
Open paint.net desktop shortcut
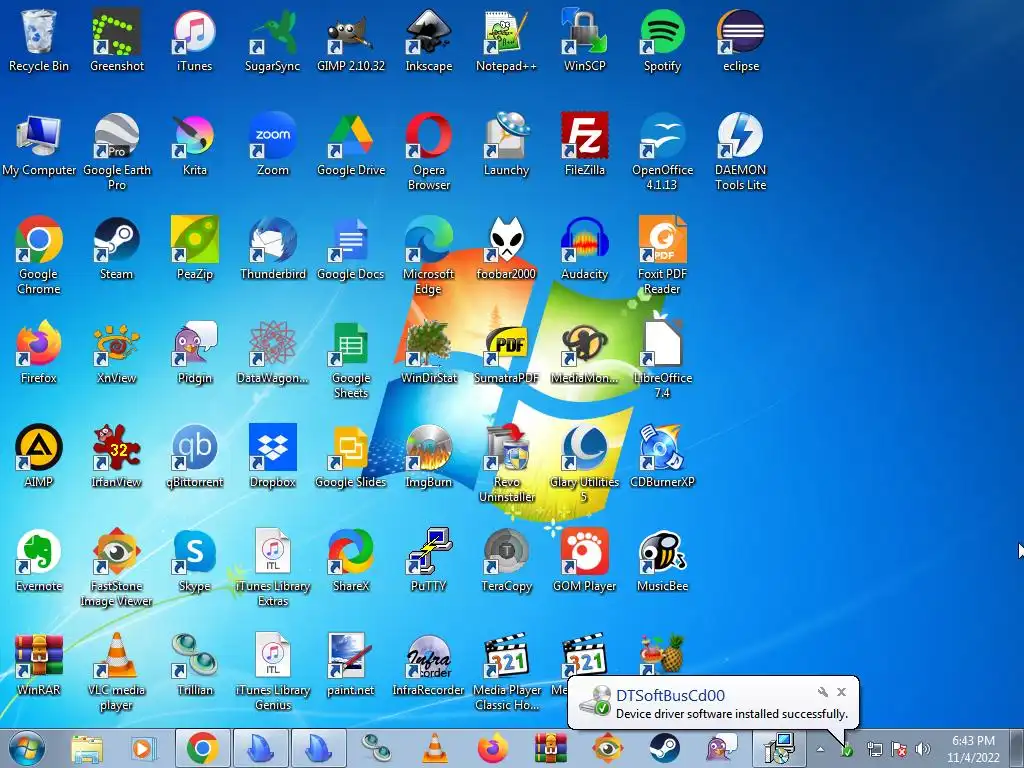[x=351, y=664]
